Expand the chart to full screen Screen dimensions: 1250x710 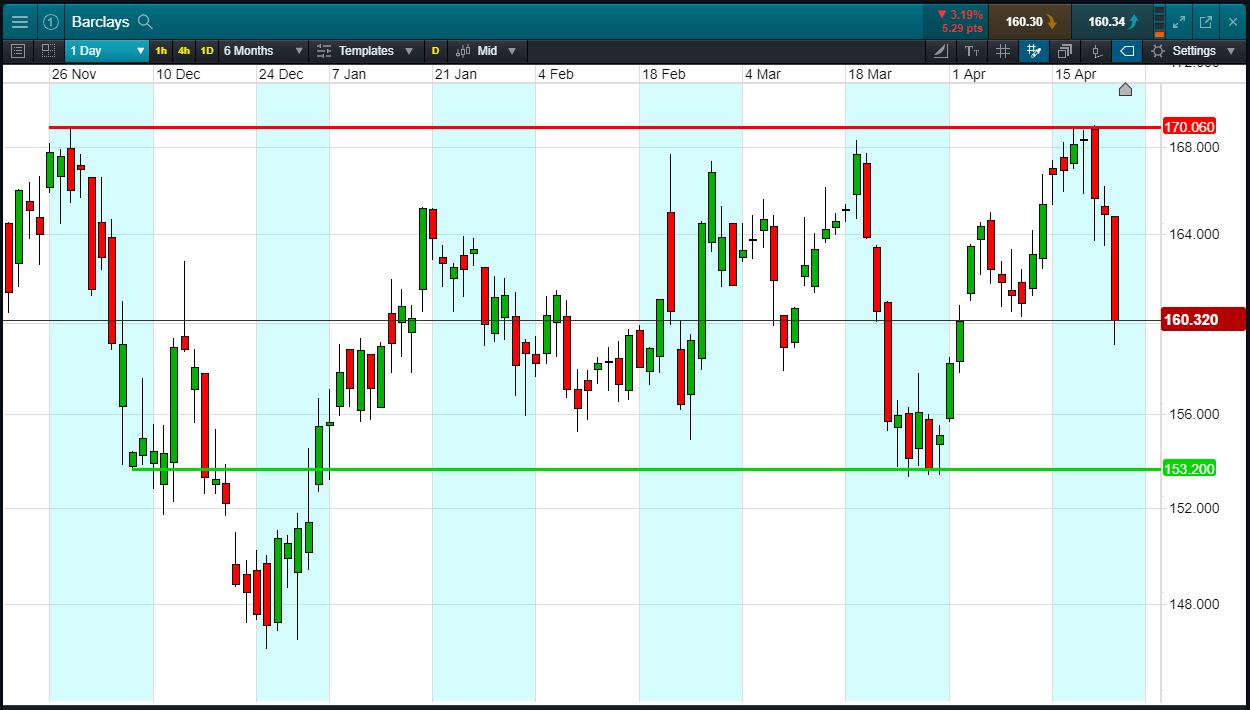coord(1179,21)
